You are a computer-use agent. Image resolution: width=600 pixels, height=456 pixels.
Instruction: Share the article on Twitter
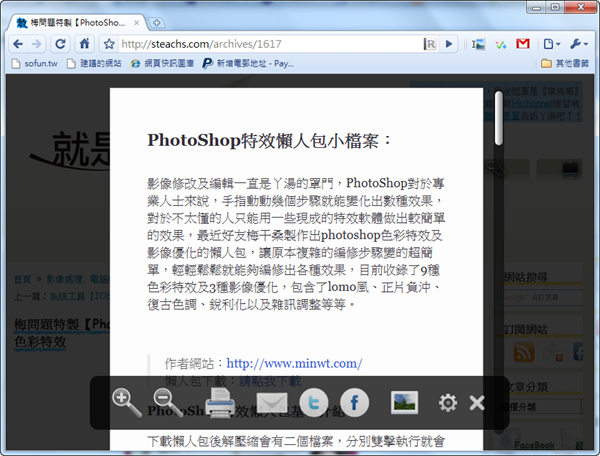[314, 402]
